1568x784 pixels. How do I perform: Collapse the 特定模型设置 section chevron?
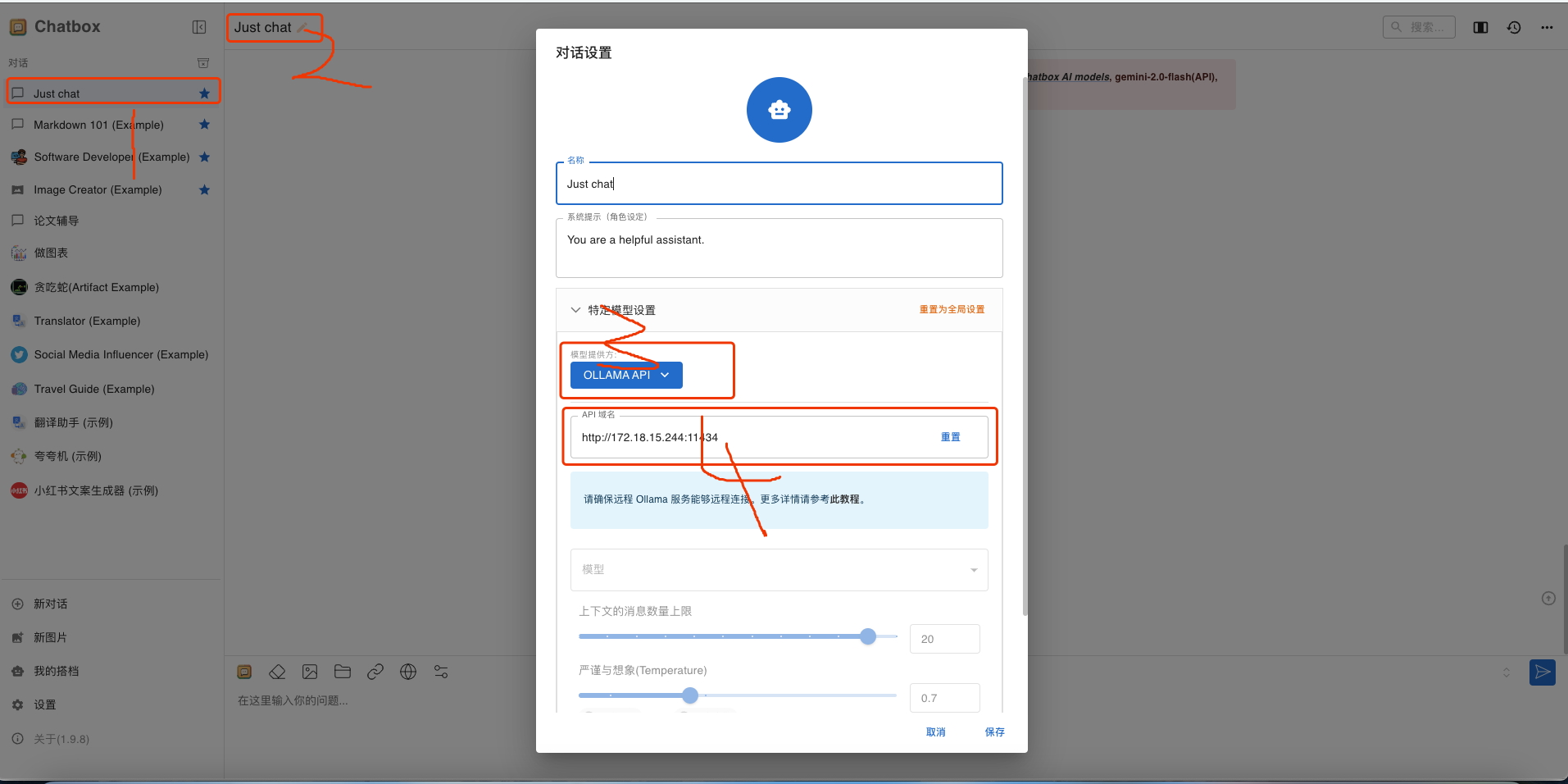[x=575, y=310]
